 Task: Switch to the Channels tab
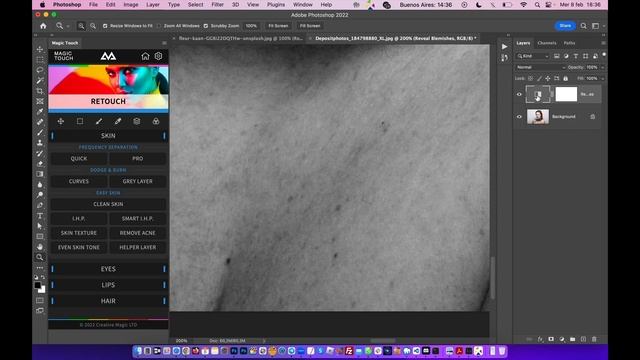(547, 43)
